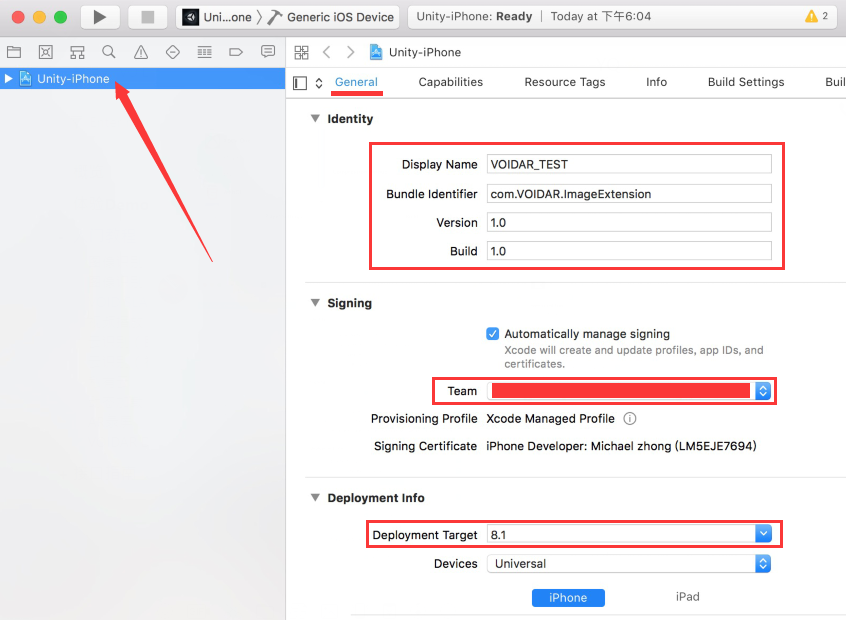This screenshot has height=620, width=846.
Task: Expand the Unity-iPhone project tree item
Action: (9, 79)
